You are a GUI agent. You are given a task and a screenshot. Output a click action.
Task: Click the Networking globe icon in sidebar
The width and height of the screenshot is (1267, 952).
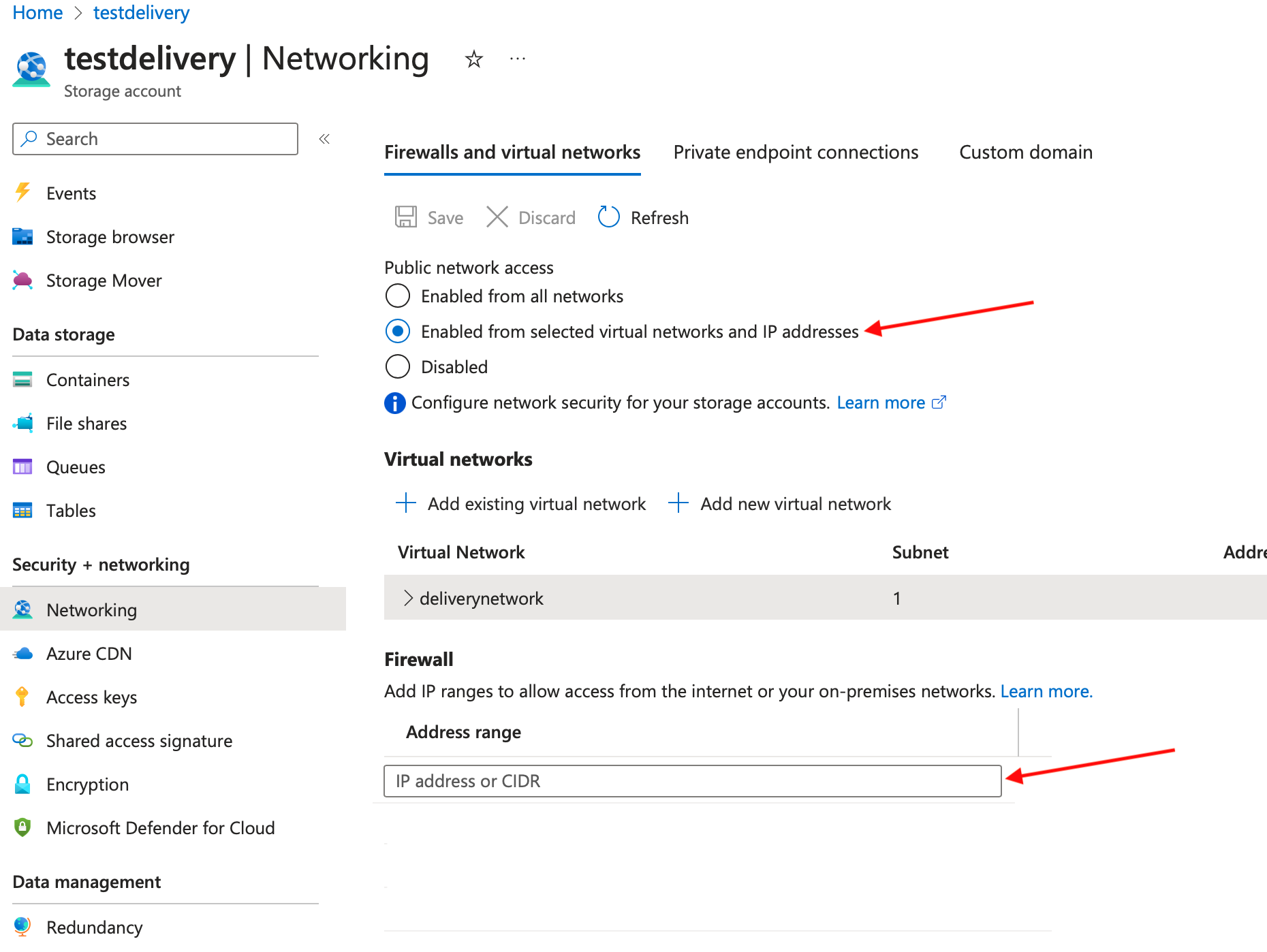[22, 609]
